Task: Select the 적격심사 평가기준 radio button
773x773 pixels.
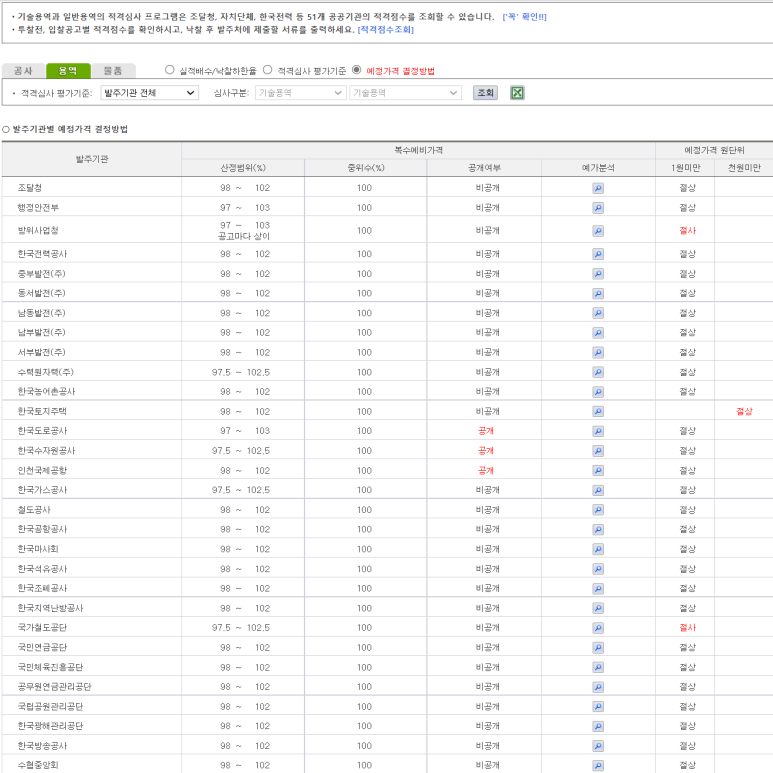Action: [x=268, y=70]
